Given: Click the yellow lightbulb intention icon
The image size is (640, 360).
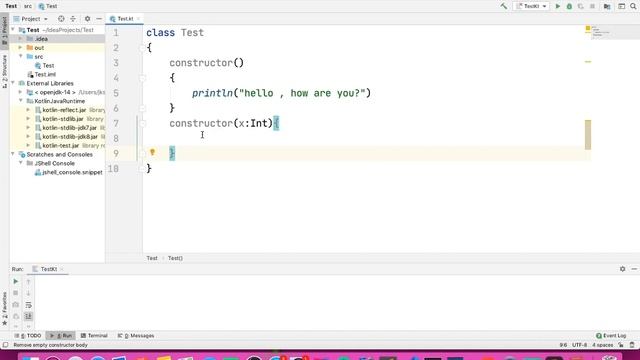Looking at the screenshot, I should click(x=152, y=152).
